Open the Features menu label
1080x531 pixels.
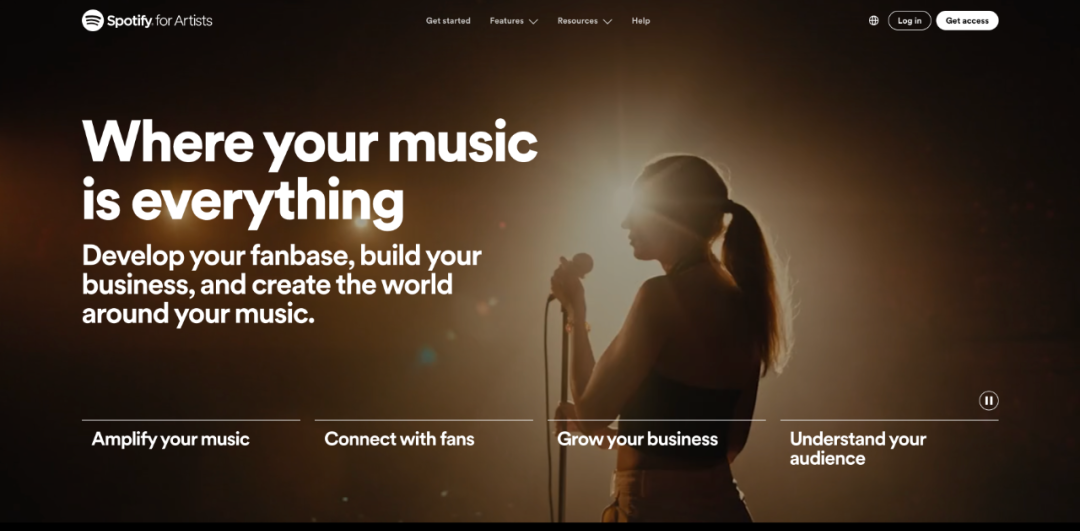[507, 21]
